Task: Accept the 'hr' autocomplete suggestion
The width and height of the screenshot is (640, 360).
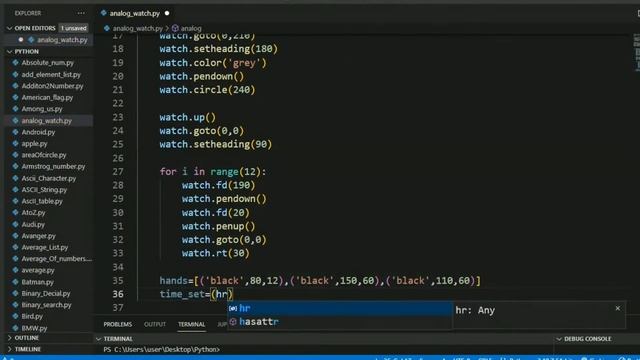Action: pos(340,309)
